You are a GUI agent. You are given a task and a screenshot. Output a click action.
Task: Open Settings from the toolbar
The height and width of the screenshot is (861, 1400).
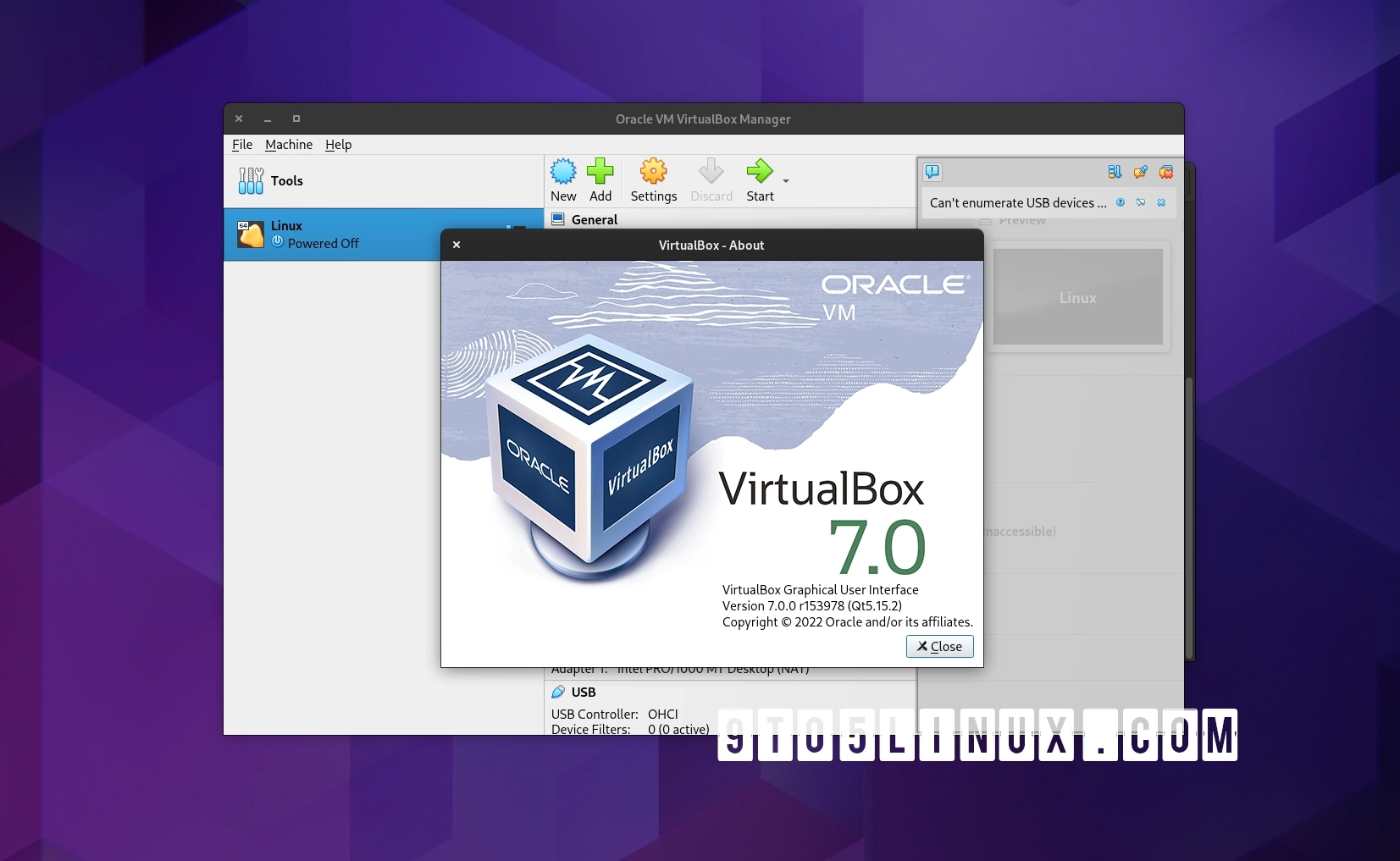(x=653, y=174)
